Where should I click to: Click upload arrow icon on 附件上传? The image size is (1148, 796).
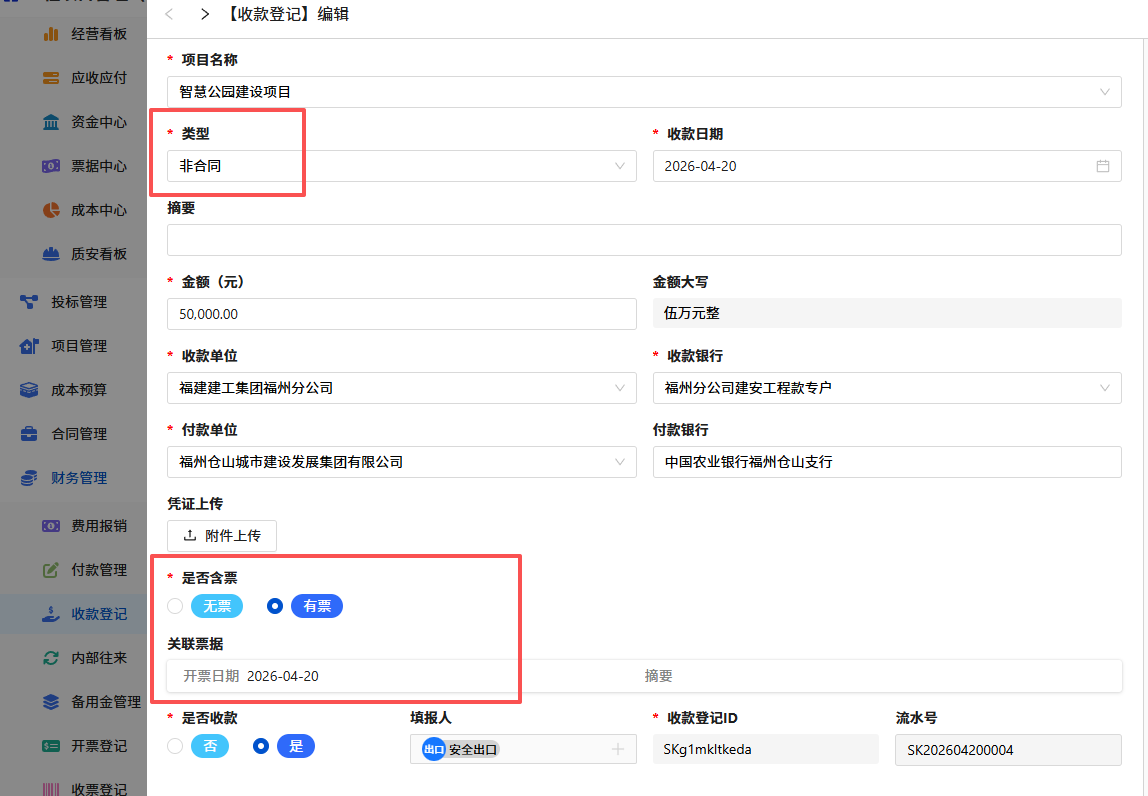click(x=190, y=535)
